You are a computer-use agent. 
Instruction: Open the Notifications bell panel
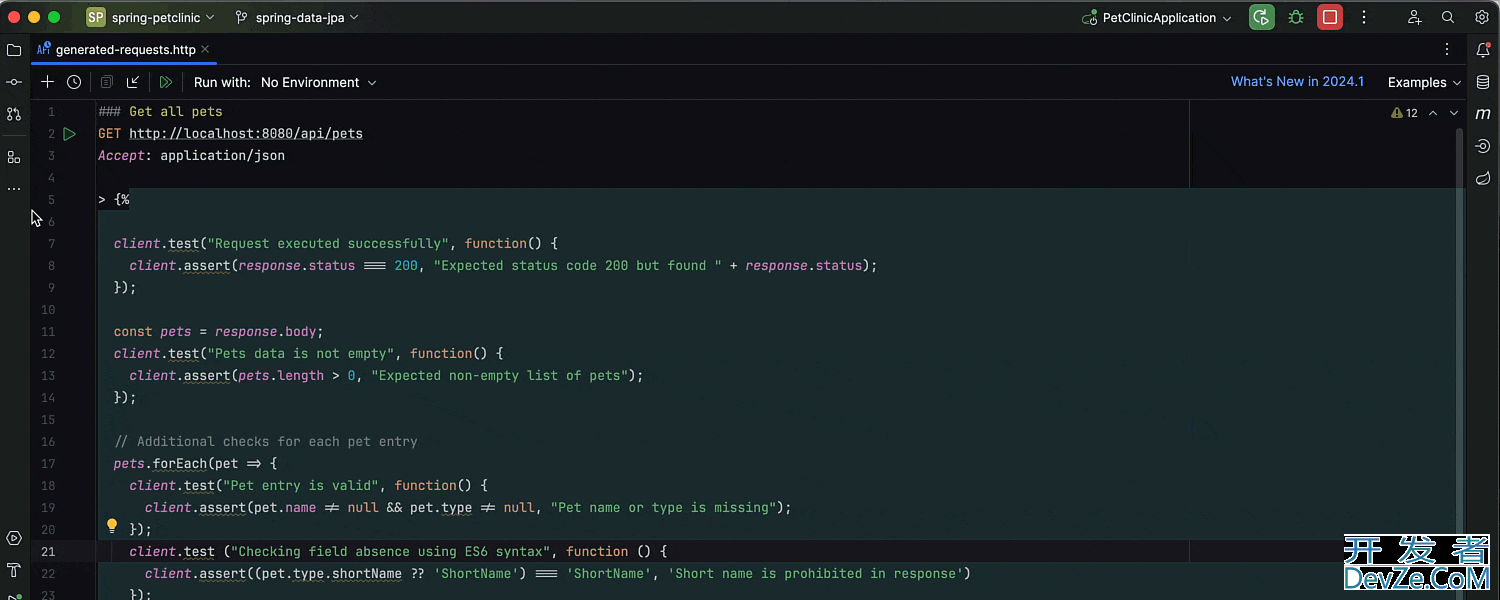coord(1483,50)
